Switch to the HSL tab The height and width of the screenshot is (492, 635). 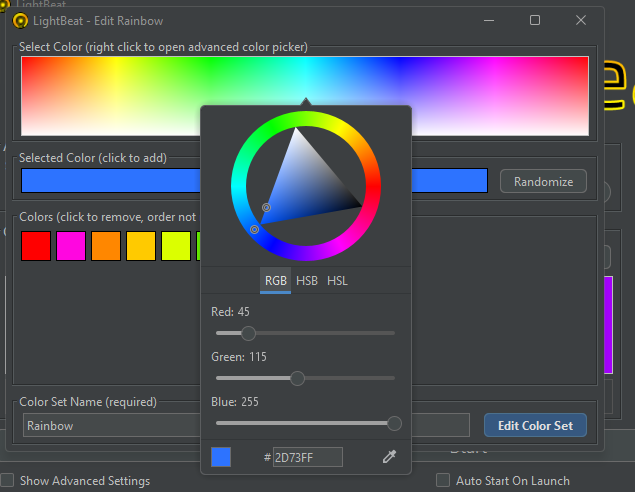pos(338,281)
